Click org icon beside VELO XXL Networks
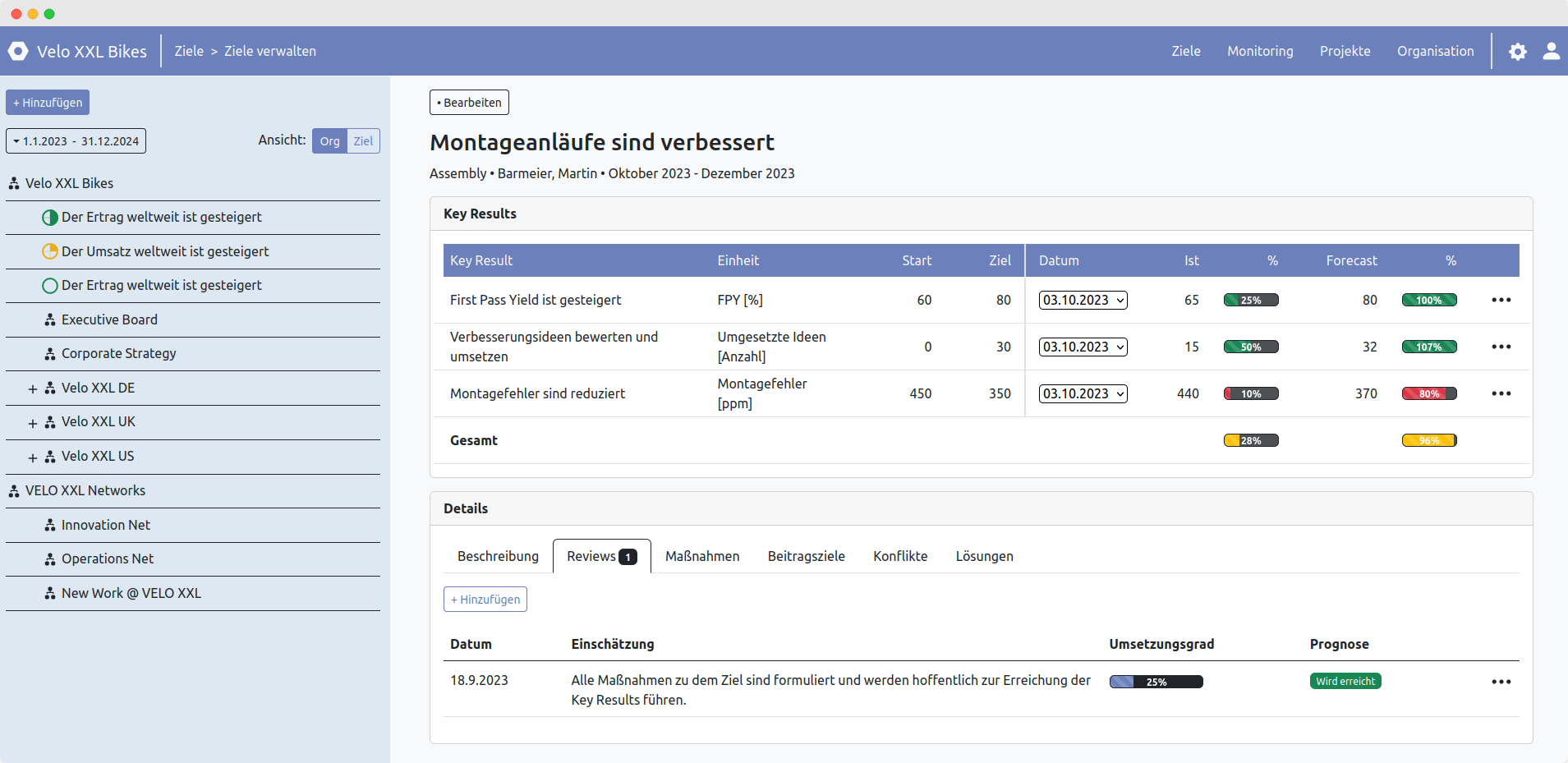Screen dimensions: 1568x763 (14, 491)
